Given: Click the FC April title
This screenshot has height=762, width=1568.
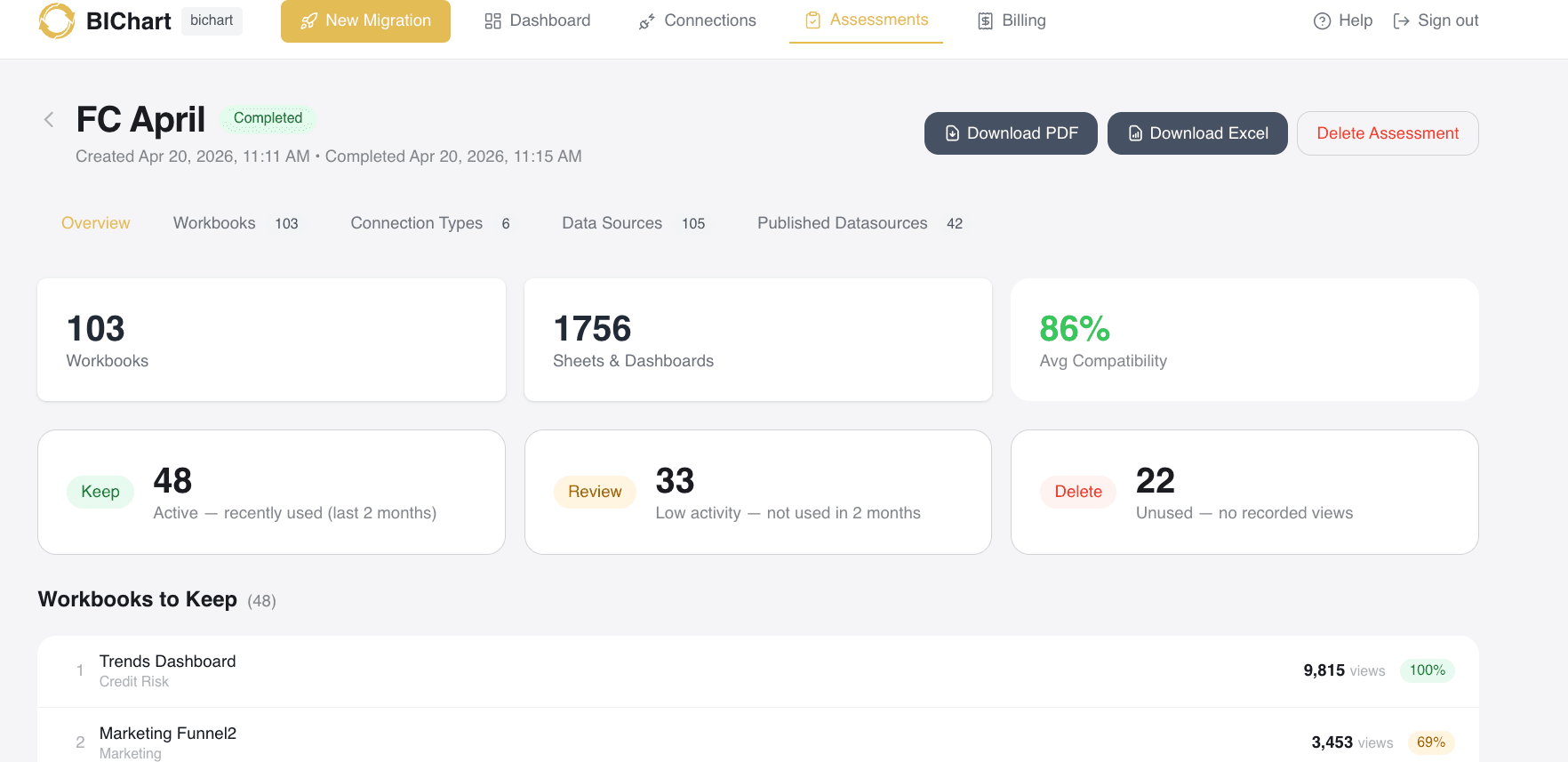Looking at the screenshot, I should click(x=140, y=119).
